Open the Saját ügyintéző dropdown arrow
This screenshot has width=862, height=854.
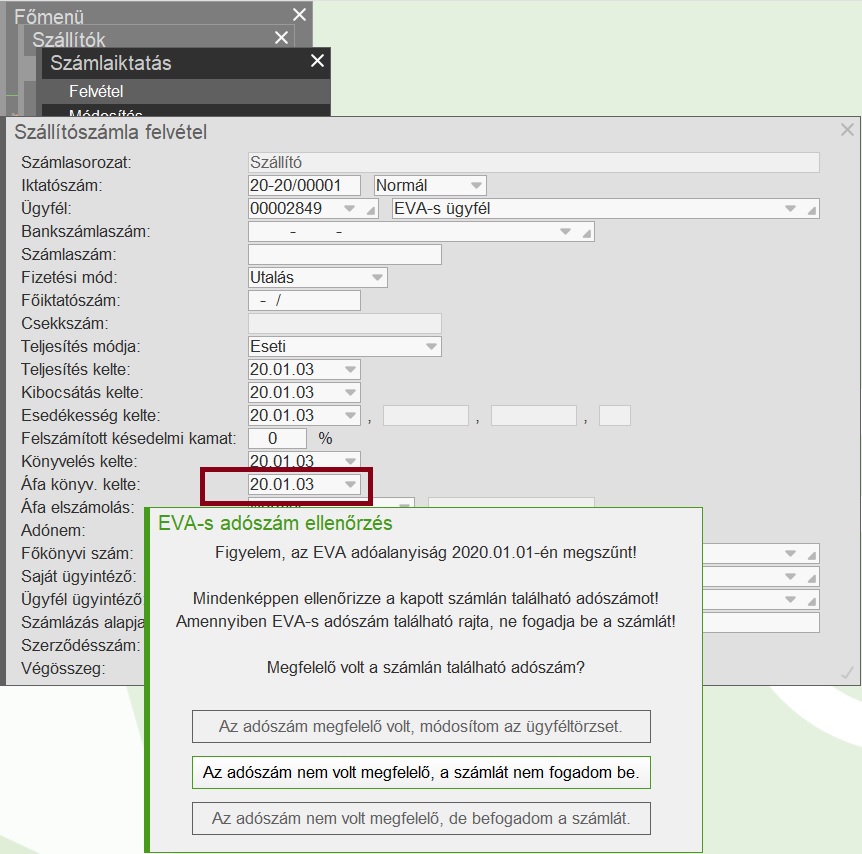pos(790,576)
